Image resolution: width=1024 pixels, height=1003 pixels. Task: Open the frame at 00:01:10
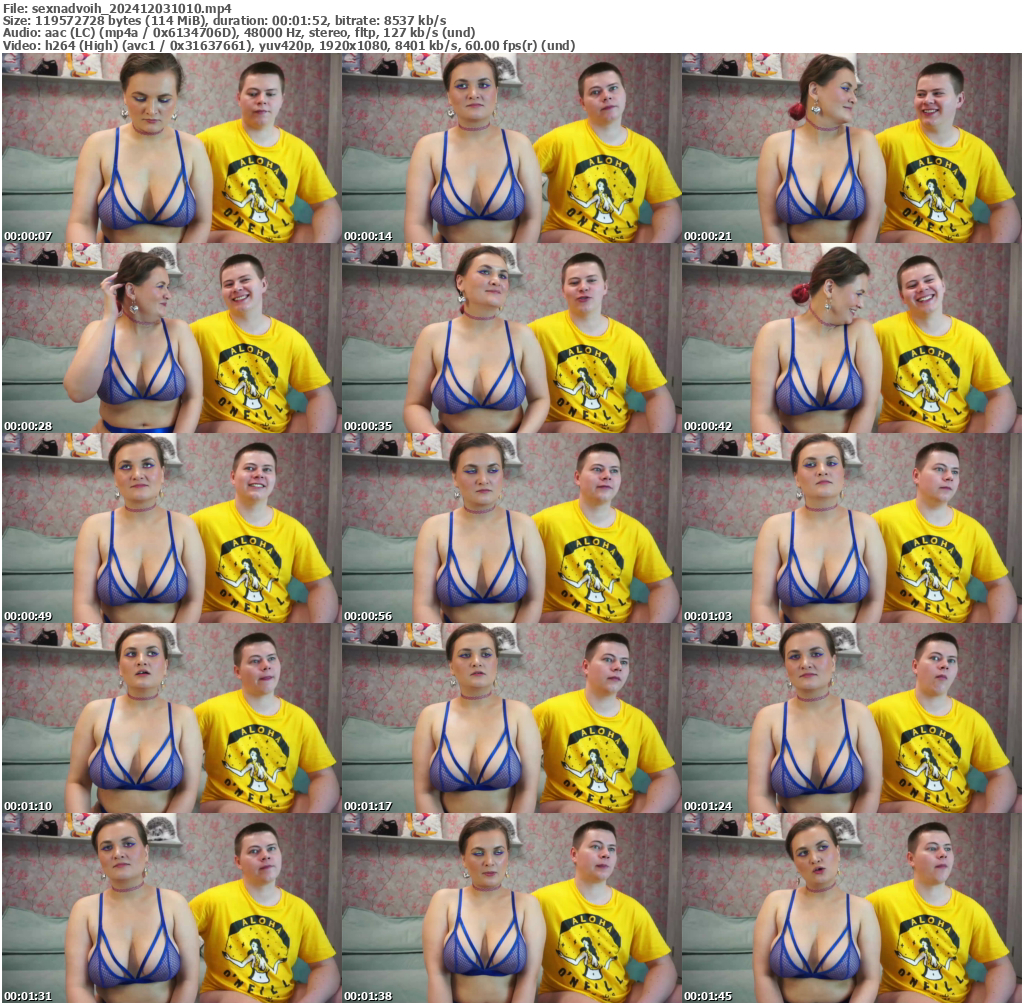click(170, 718)
